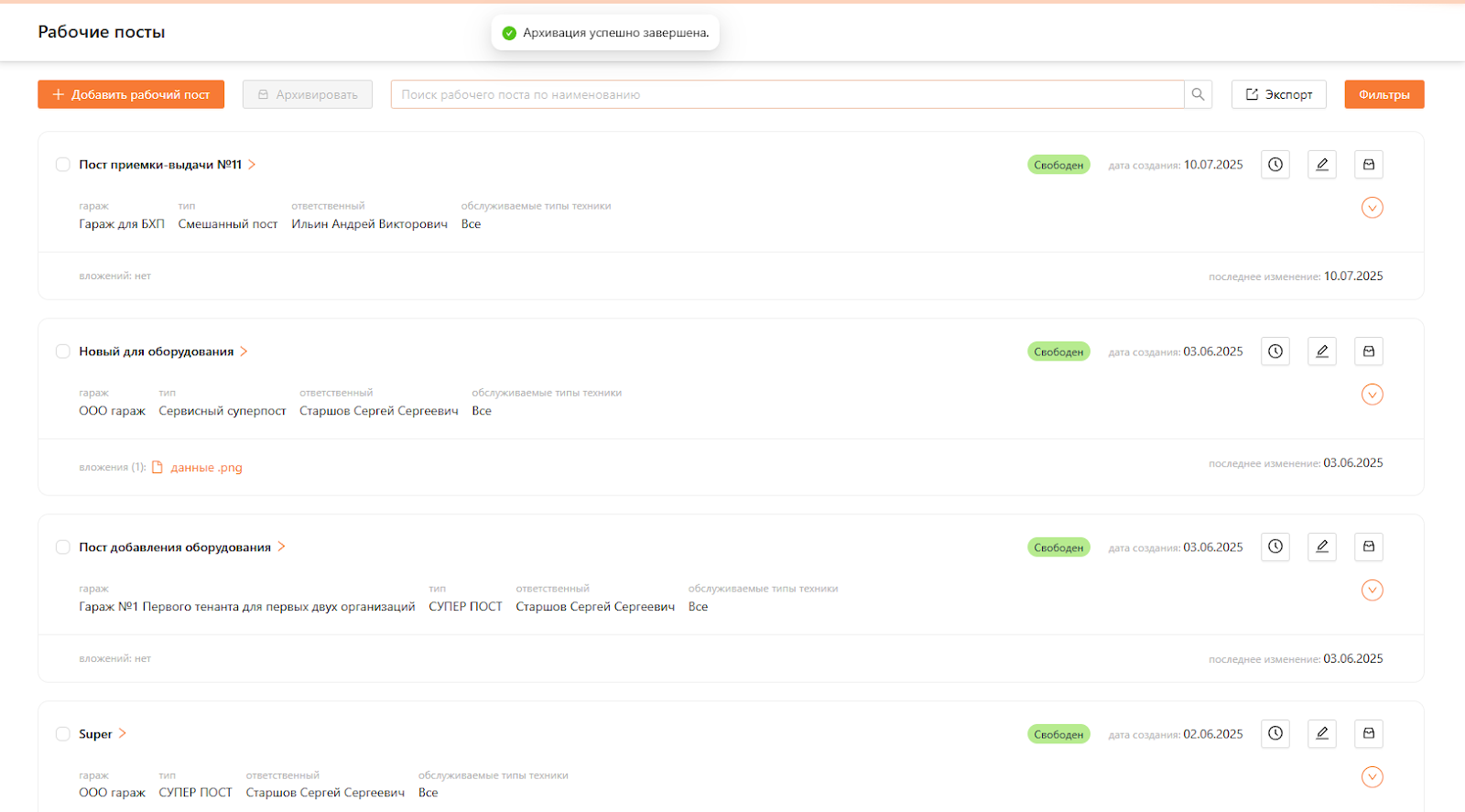Edit Пост приемки-выдачи №11 with pencil icon

point(1322,165)
